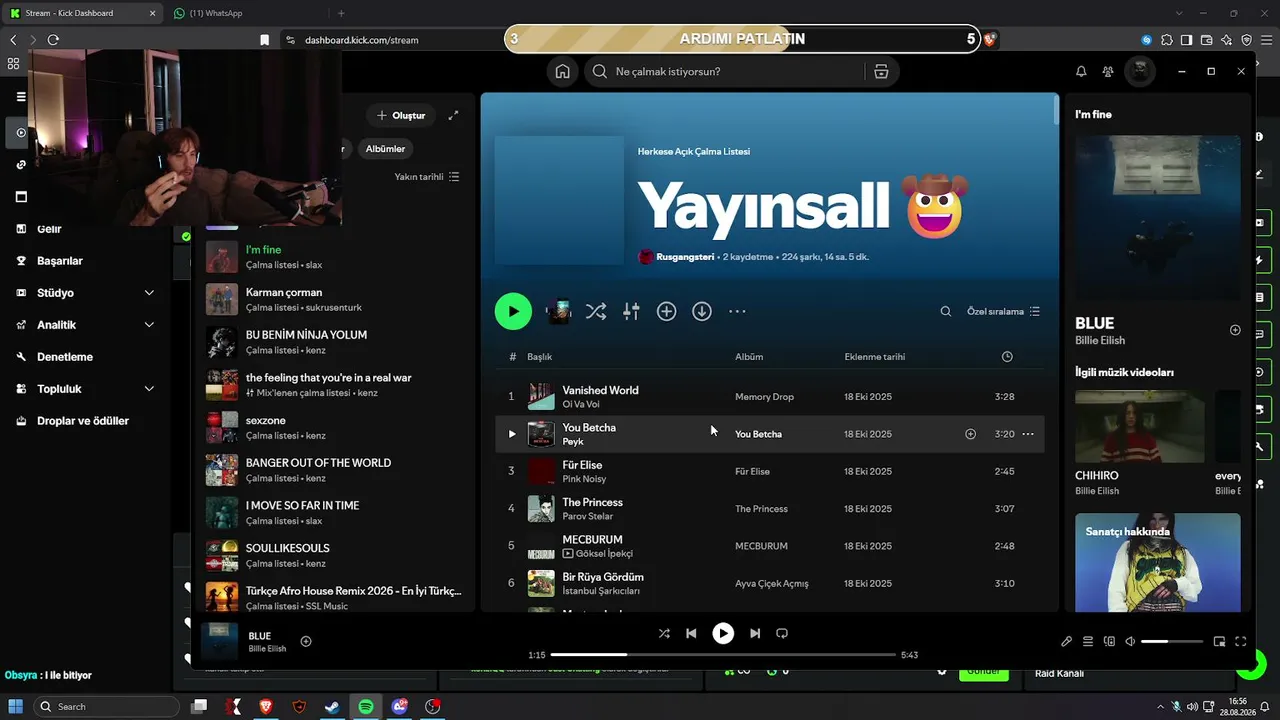This screenshot has width=1280, height=720.
Task: Open Steam from the Windows taskbar
Action: pyautogui.click(x=332, y=706)
